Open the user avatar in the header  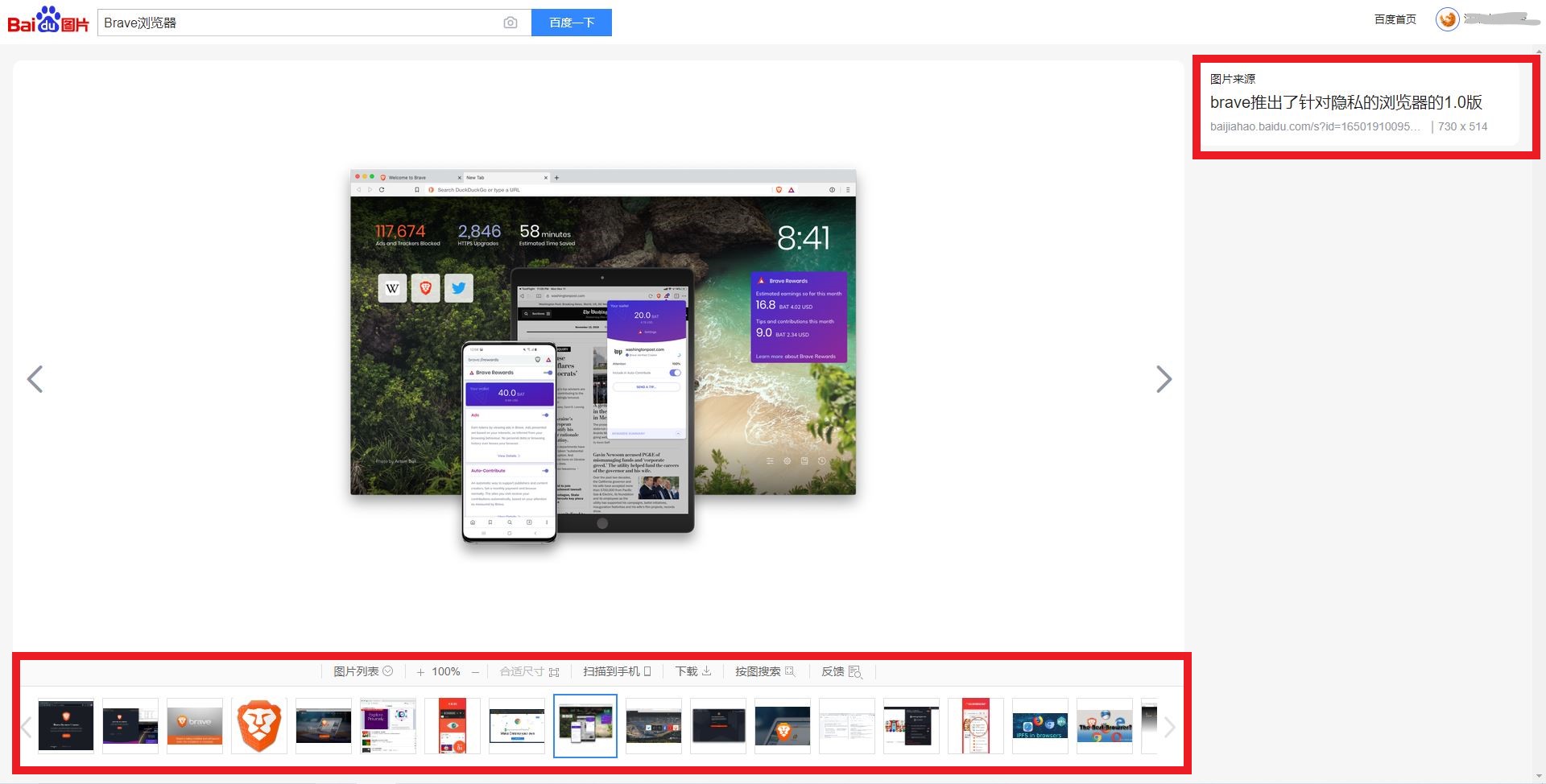click(1447, 19)
